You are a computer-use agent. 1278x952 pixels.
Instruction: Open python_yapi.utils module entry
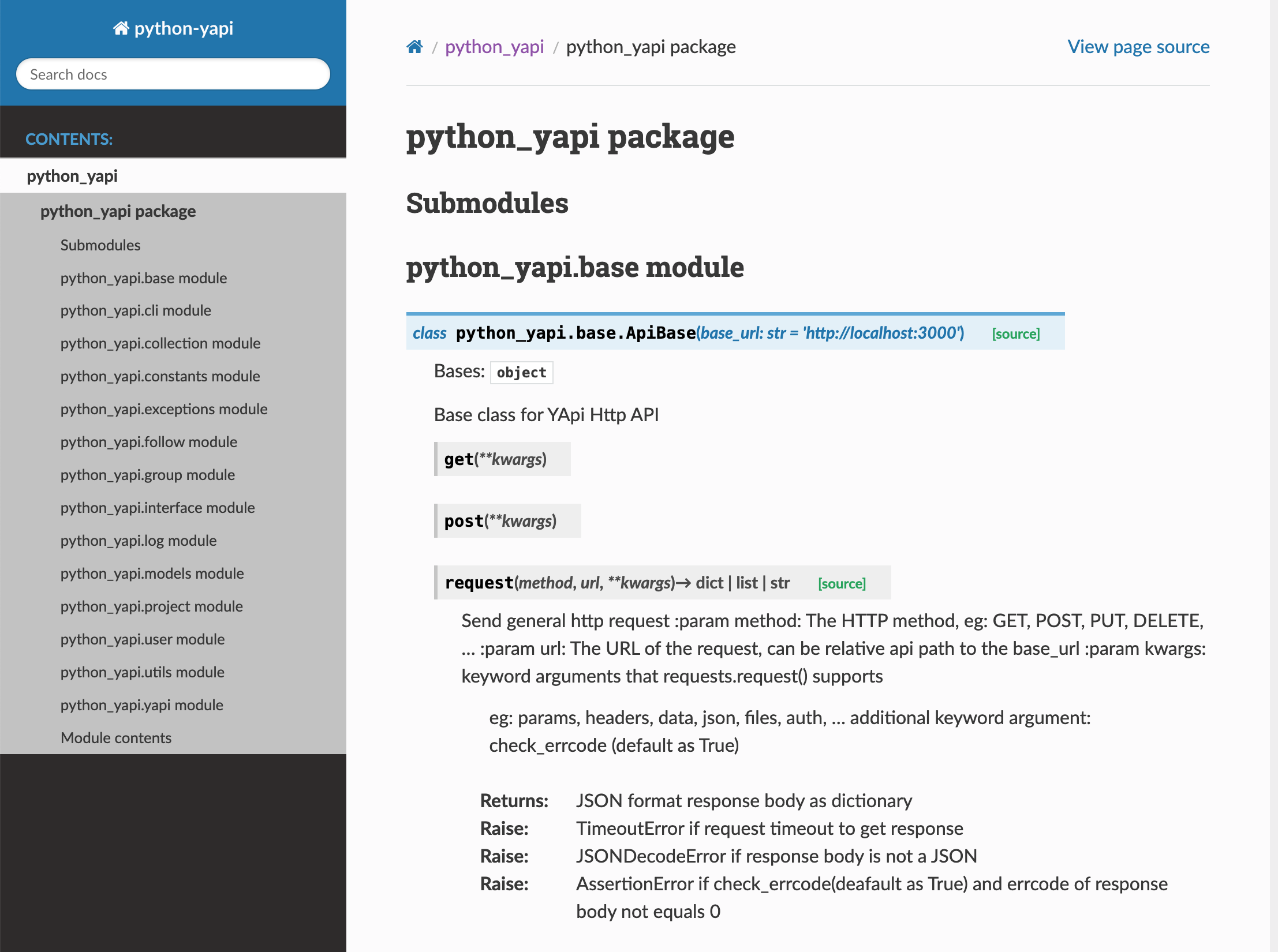click(142, 672)
